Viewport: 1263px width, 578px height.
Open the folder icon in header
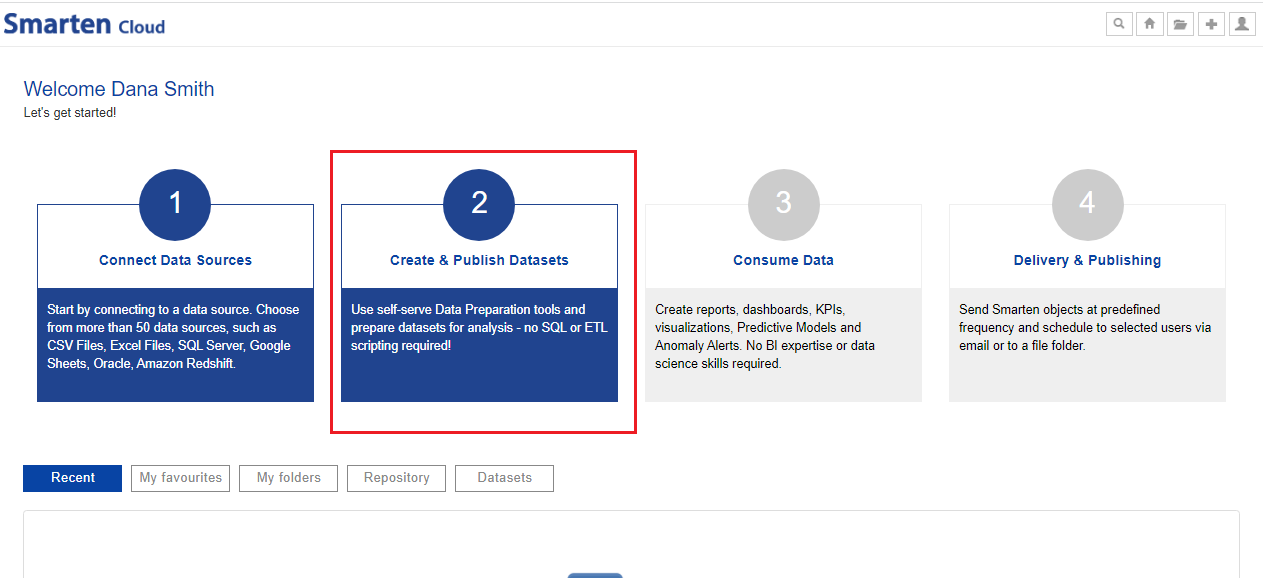(1180, 24)
